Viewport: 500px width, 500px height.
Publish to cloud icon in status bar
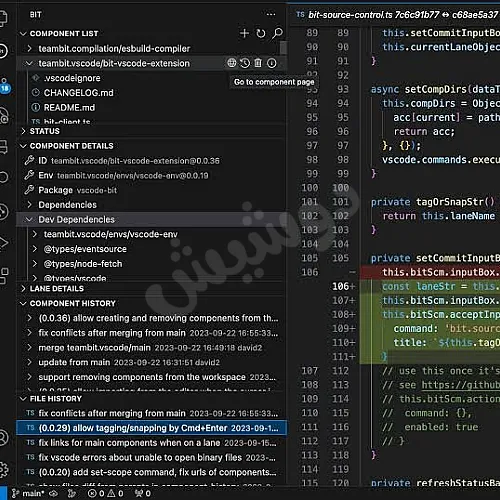point(53,493)
